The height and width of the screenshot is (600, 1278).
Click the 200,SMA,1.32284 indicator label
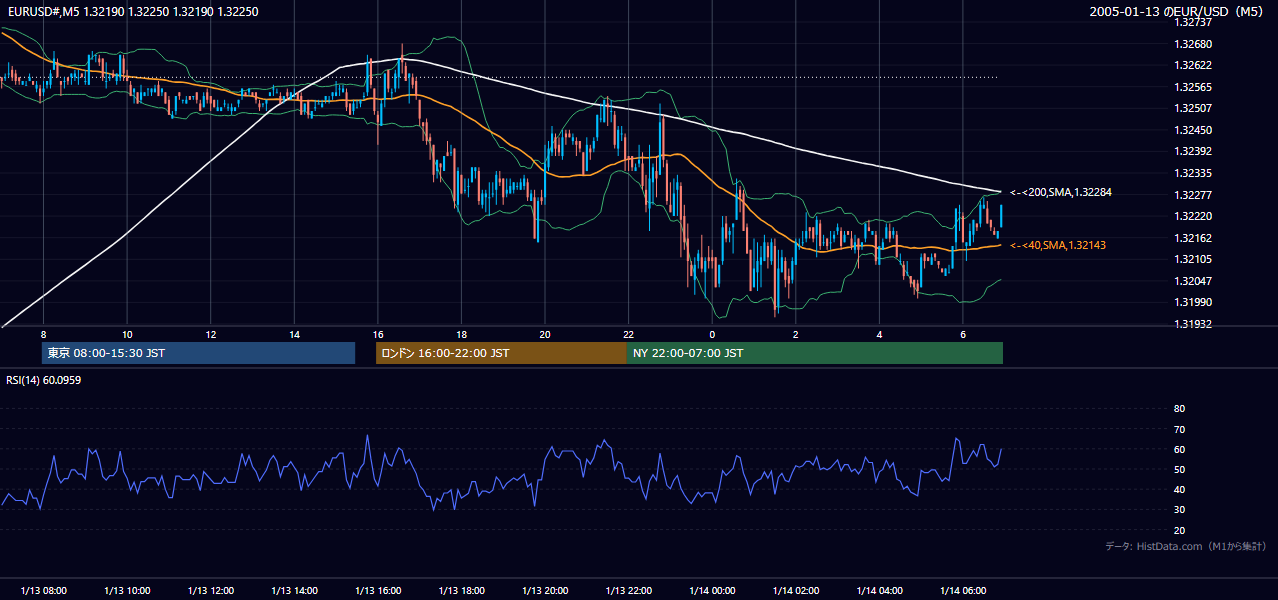[x=1060, y=192]
